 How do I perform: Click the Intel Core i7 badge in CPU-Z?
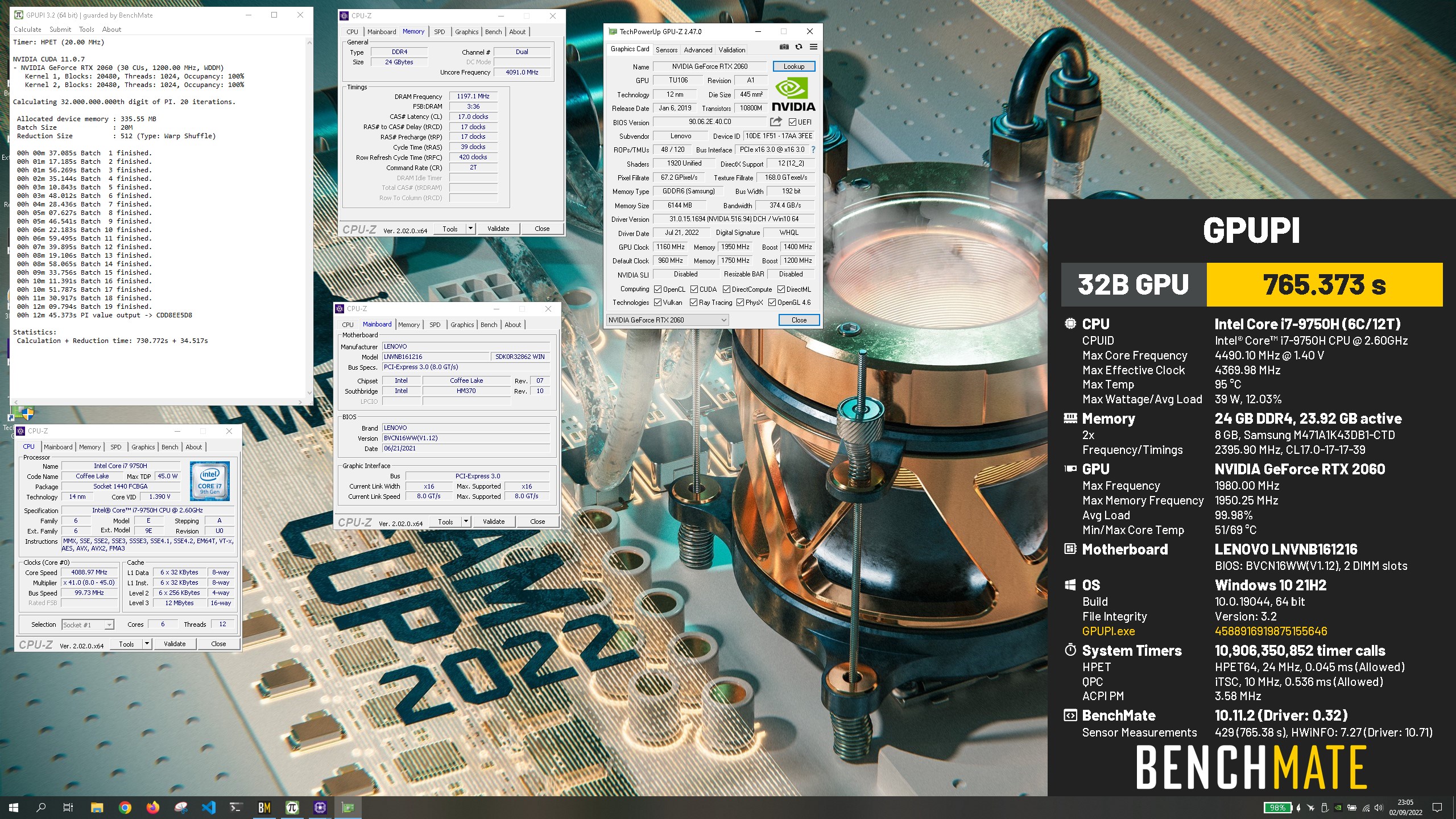(209, 481)
